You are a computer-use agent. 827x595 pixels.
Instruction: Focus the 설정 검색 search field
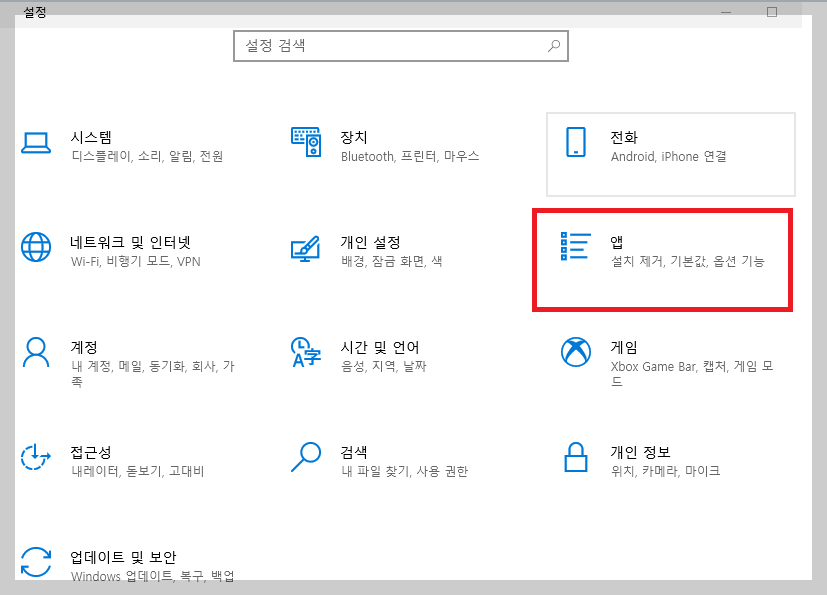pos(401,46)
